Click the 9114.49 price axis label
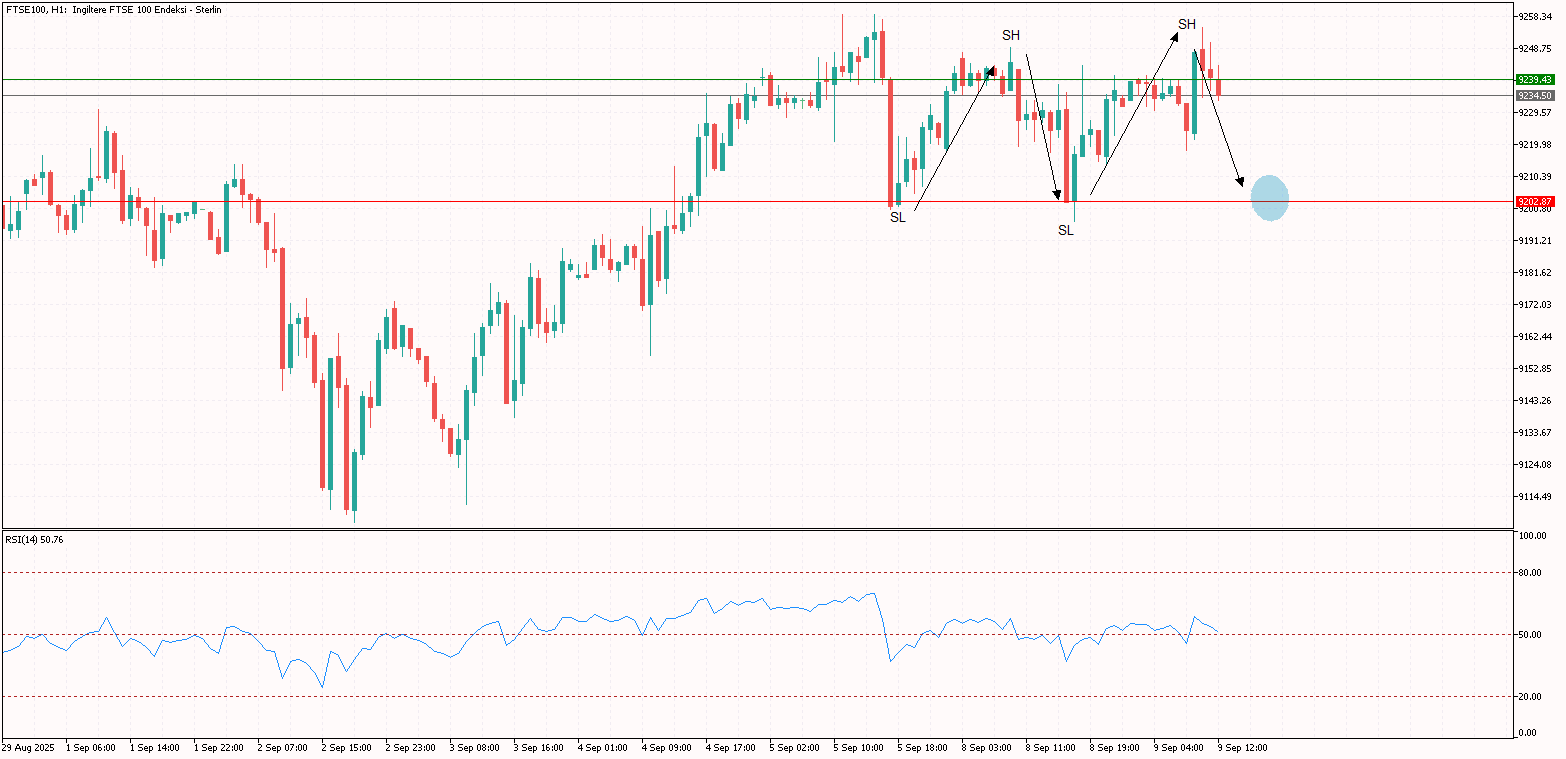Viewport: 1566px width, 759px height. tap(1535, 496)
